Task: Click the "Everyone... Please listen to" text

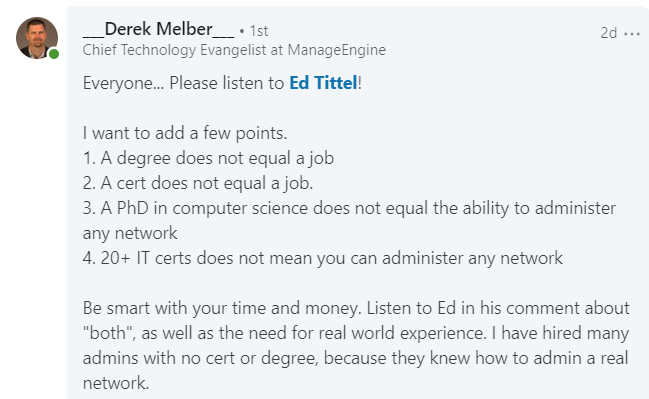Action: point(183,83)
